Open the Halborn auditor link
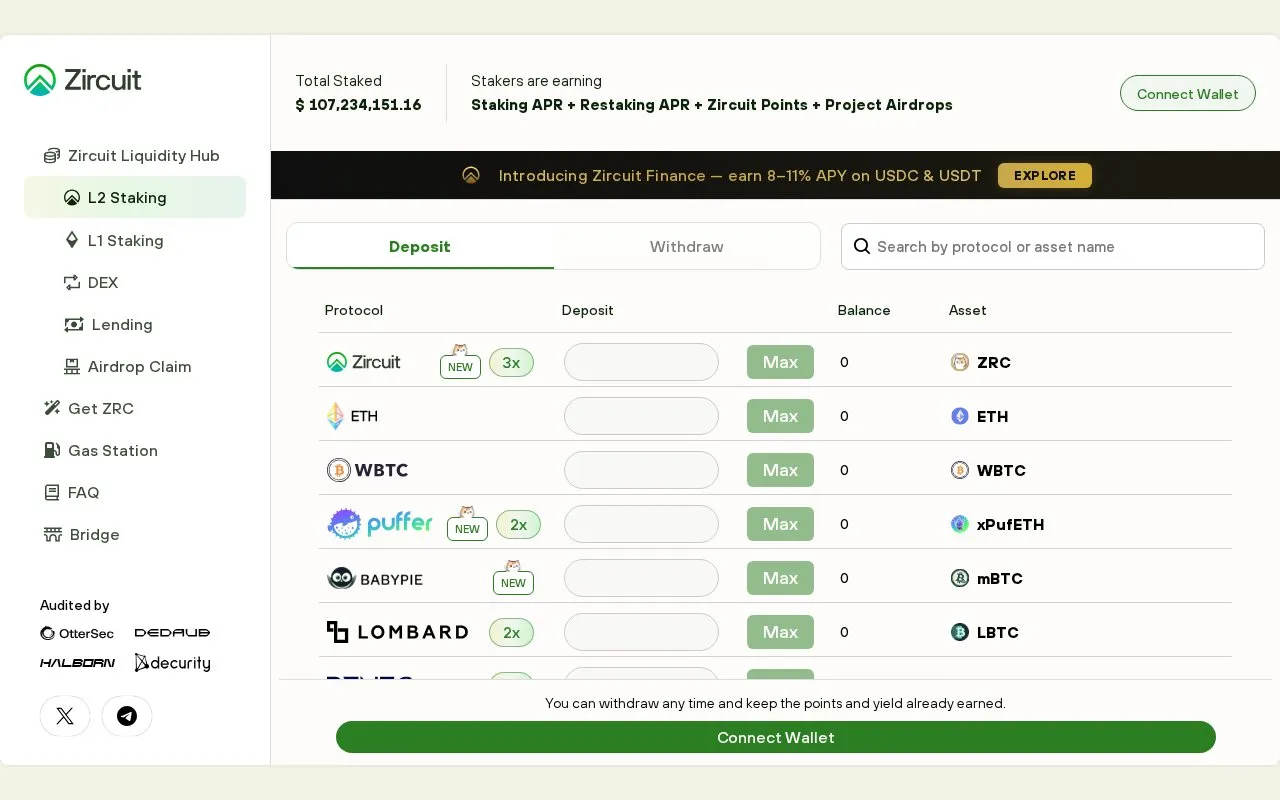This screenshot has width=1280, height=800. tap(77, 663)
